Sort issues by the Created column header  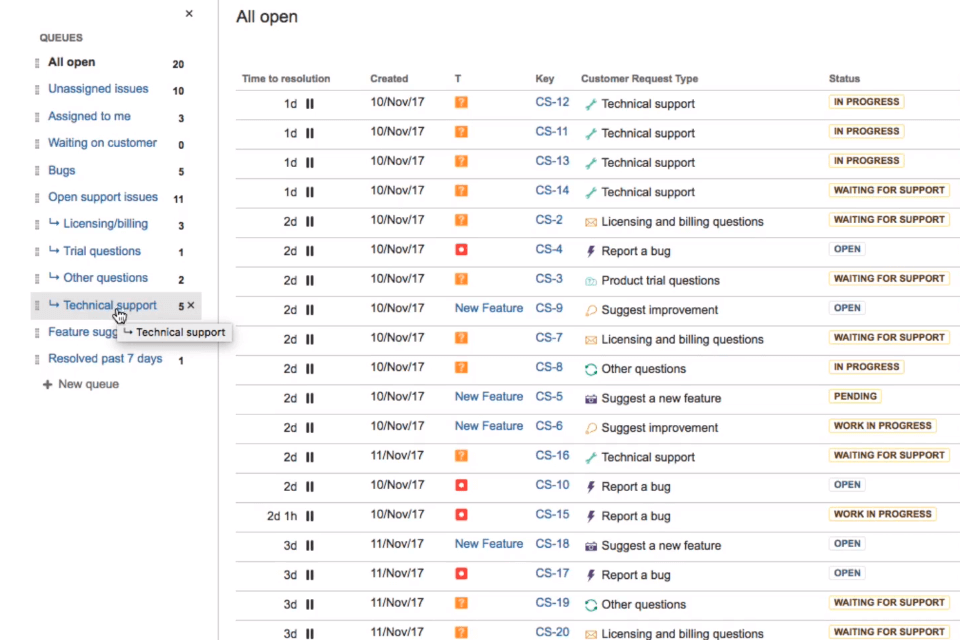pyautogui.click(x=389, y=78)
